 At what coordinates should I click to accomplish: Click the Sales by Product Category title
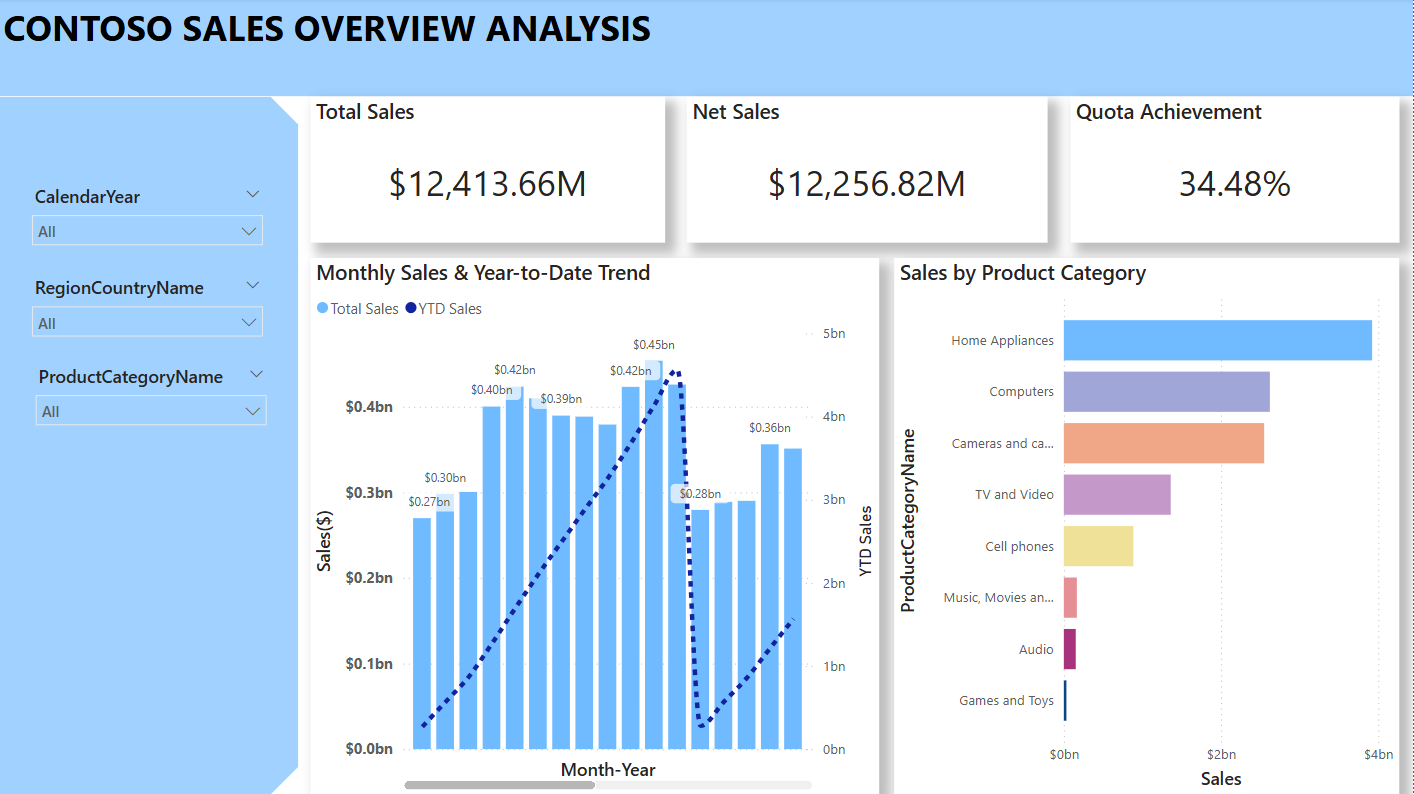pyautogui.click(x=1023, y=272)
